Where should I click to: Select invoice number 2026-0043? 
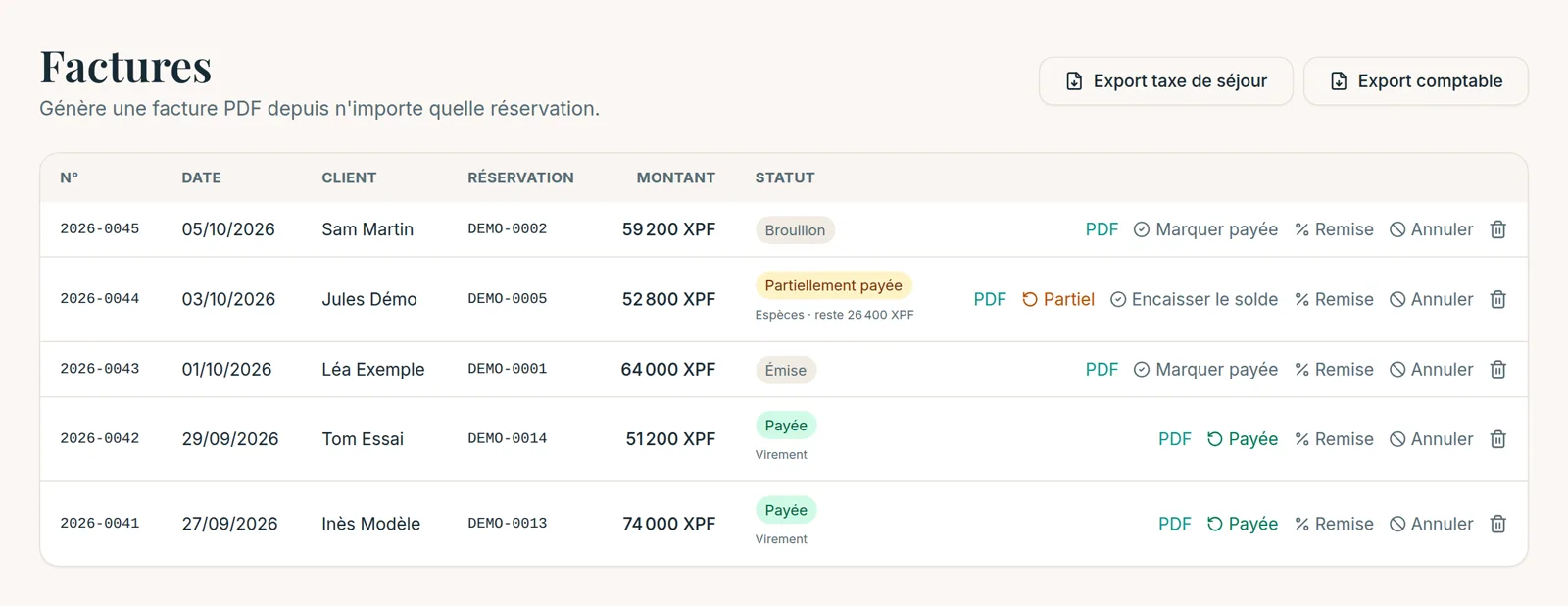[100, 369]
